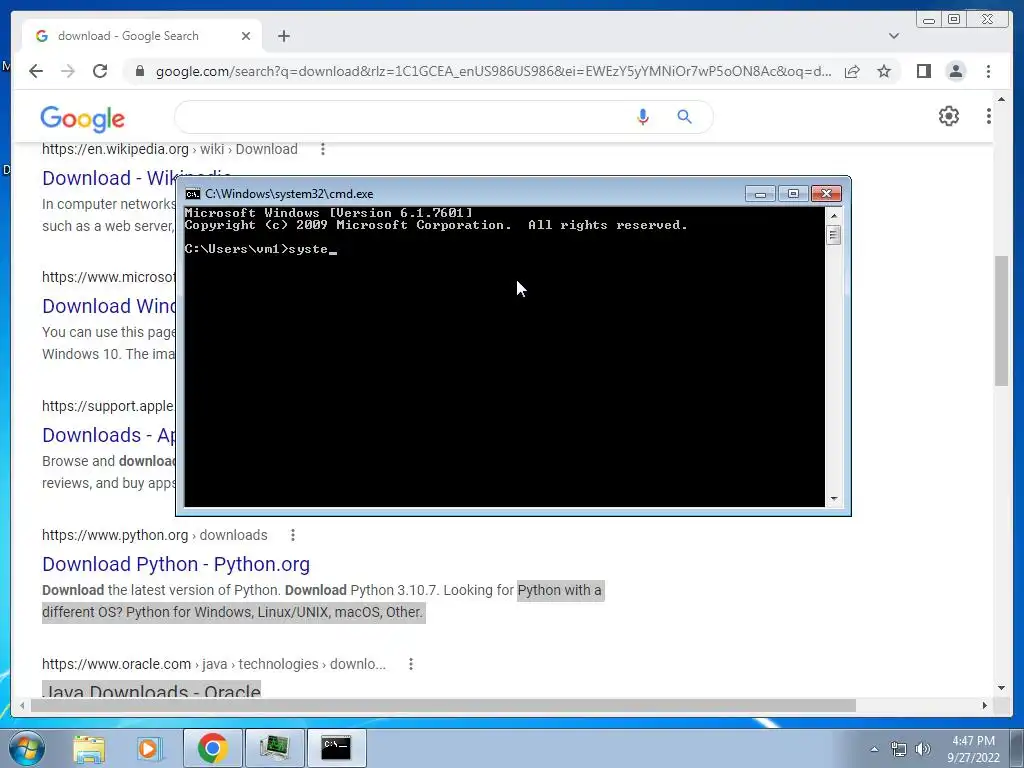Open the 'Download Python - Python.org' link
1024x768 pixels.
tap(176, 564)
